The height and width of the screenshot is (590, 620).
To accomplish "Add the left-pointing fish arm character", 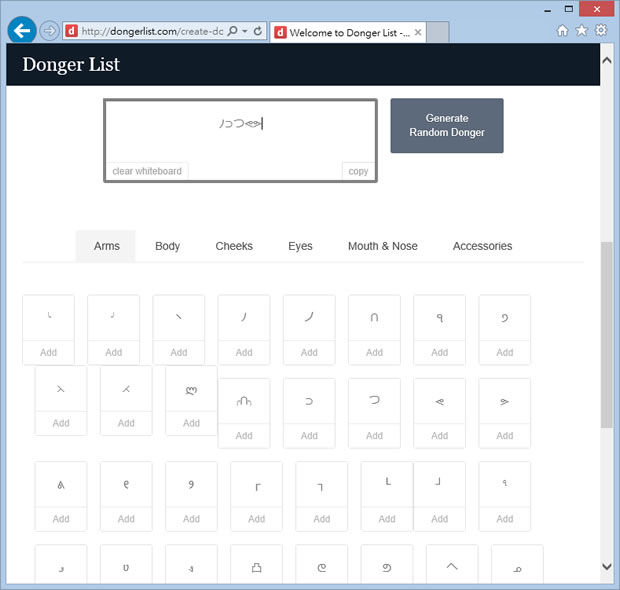I will (x=440, y=436).
